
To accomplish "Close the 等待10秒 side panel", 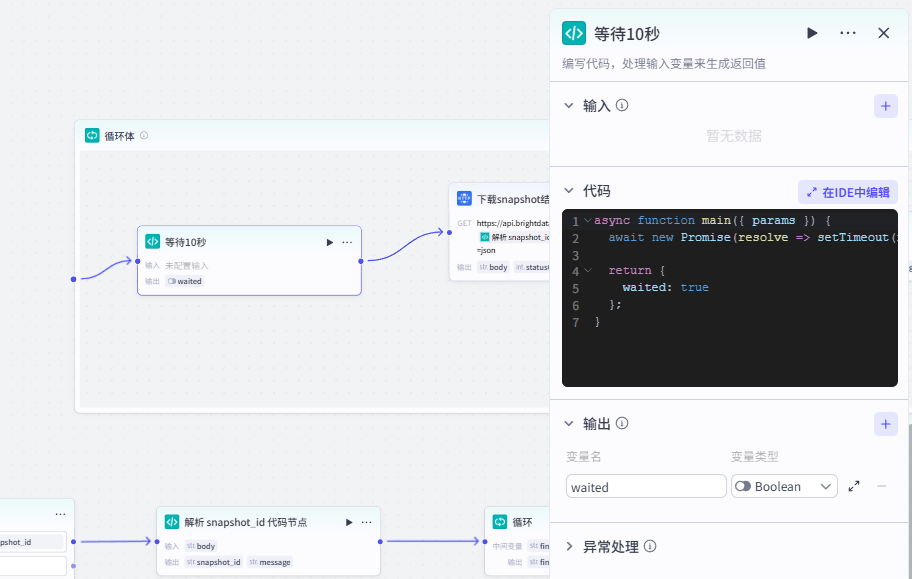I will (884, 33).
